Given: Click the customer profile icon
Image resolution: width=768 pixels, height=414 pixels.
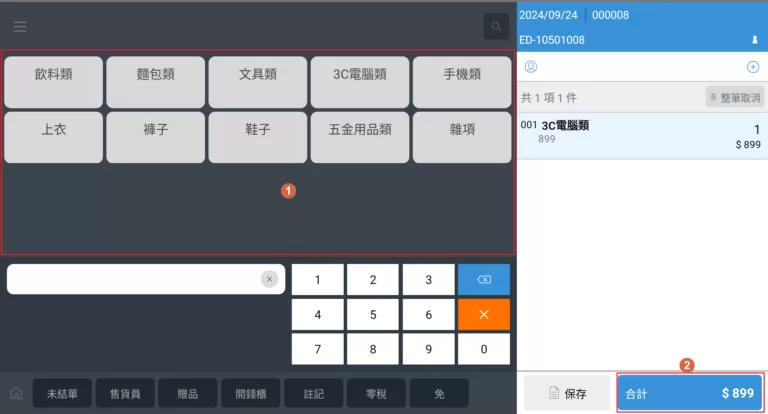Looking at the screenshot, I should point(531,66).
